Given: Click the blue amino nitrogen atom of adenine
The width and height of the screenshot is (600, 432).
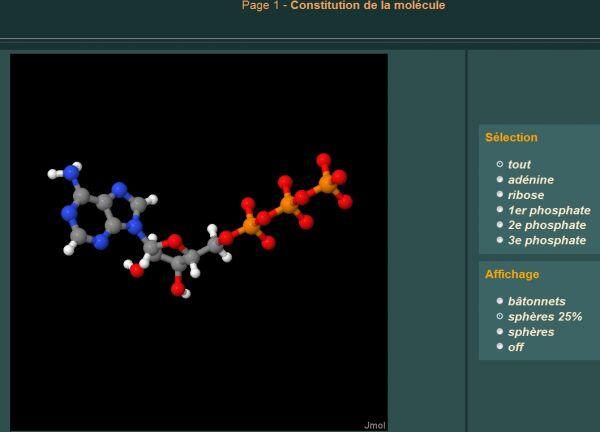Looking at the screenshot, I should pyautogui.click(x=71, y=173).
